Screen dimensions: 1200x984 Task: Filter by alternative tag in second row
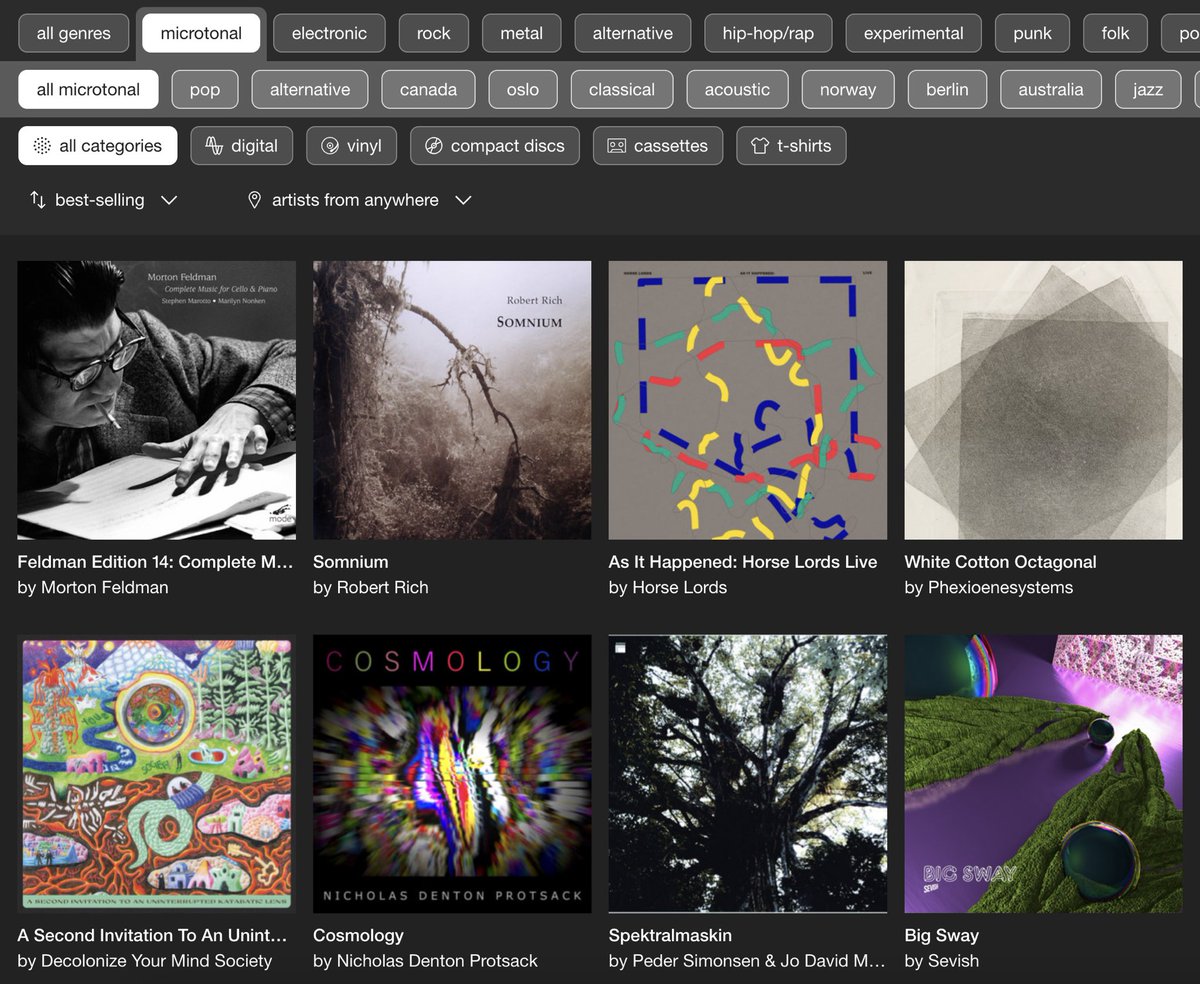click(310, 89)
